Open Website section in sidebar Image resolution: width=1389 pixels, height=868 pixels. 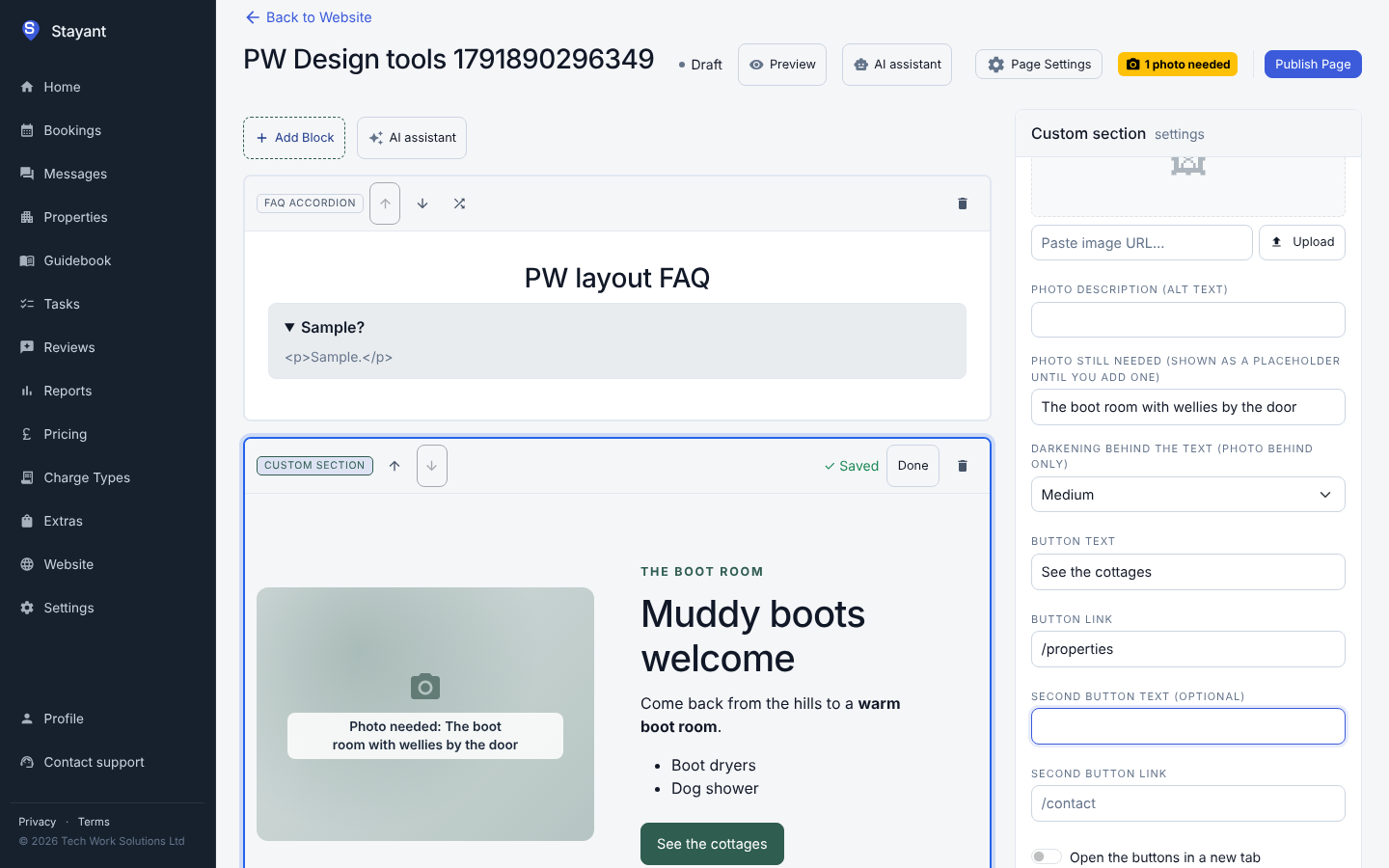[x=108, y=564]
